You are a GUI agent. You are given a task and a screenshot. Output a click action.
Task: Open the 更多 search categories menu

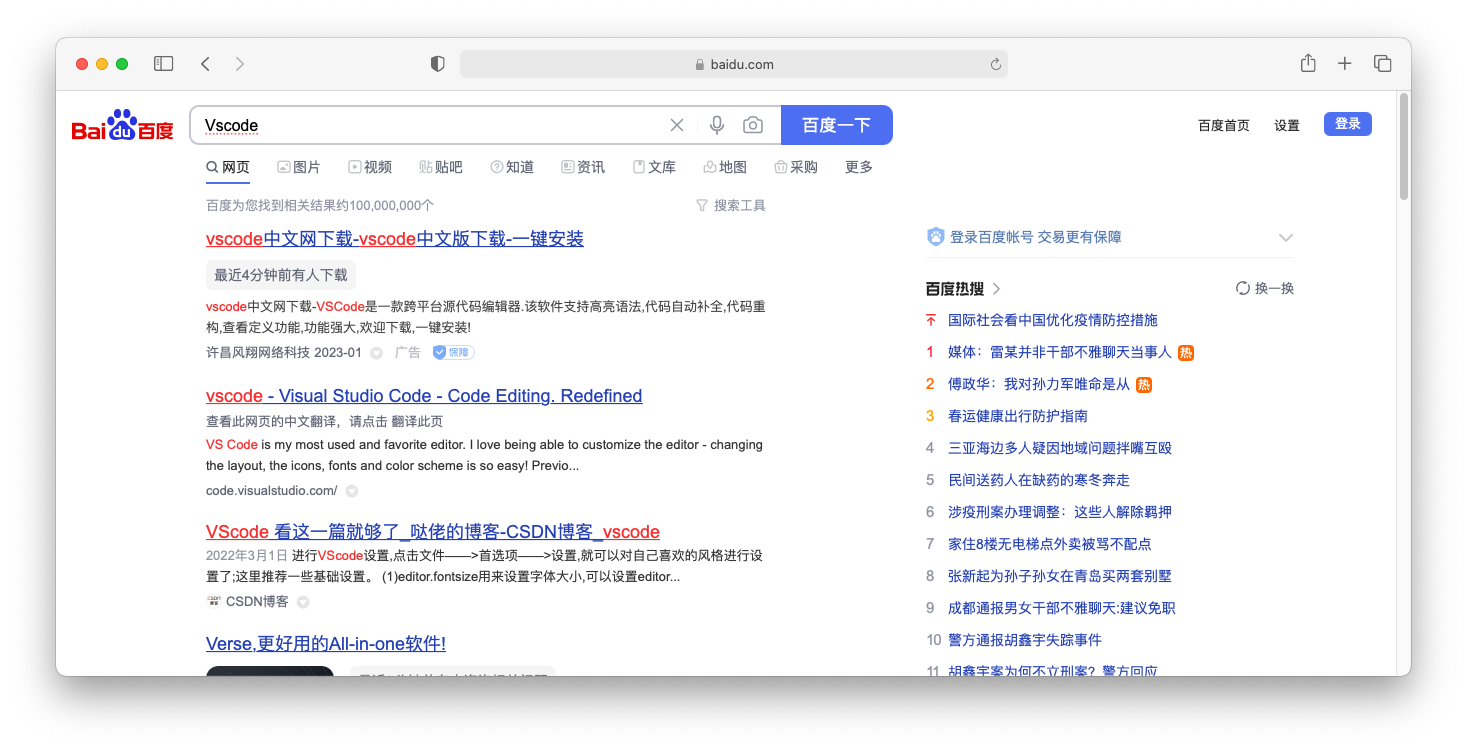859,167
